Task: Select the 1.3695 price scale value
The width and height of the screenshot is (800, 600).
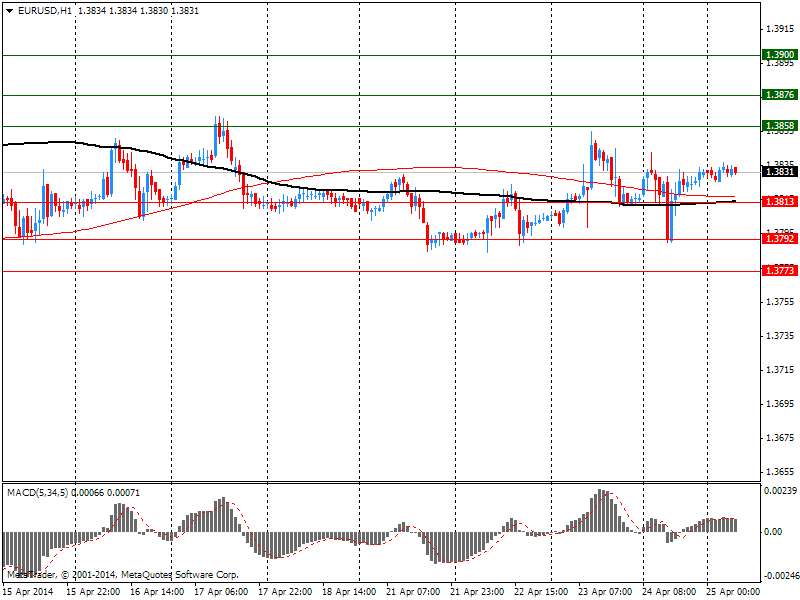Action: (780, 404)
